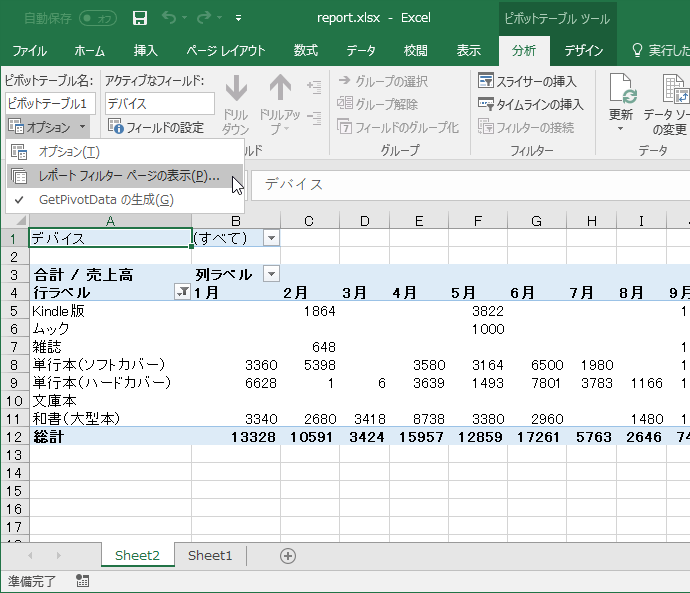Select cell A1 デバイス
This screenshot has height=593, width=690.
pyautogui.click(x=110, y=238)
